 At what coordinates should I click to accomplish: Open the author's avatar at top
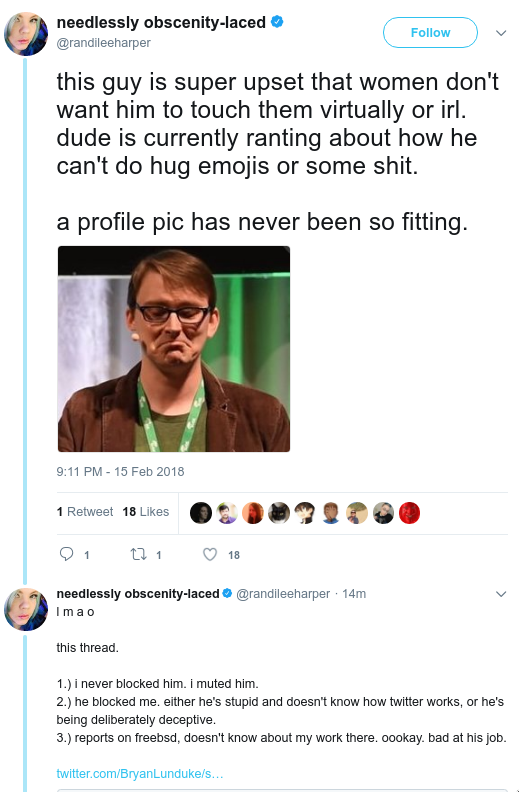26,34
